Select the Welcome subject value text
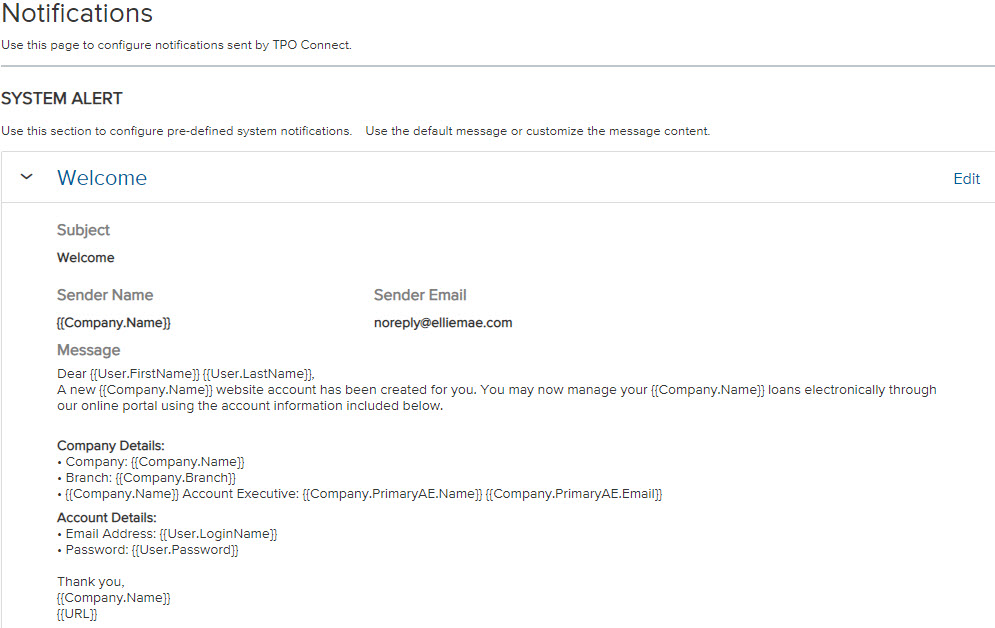This screenshot has width=995, height=628. (86, 258)
